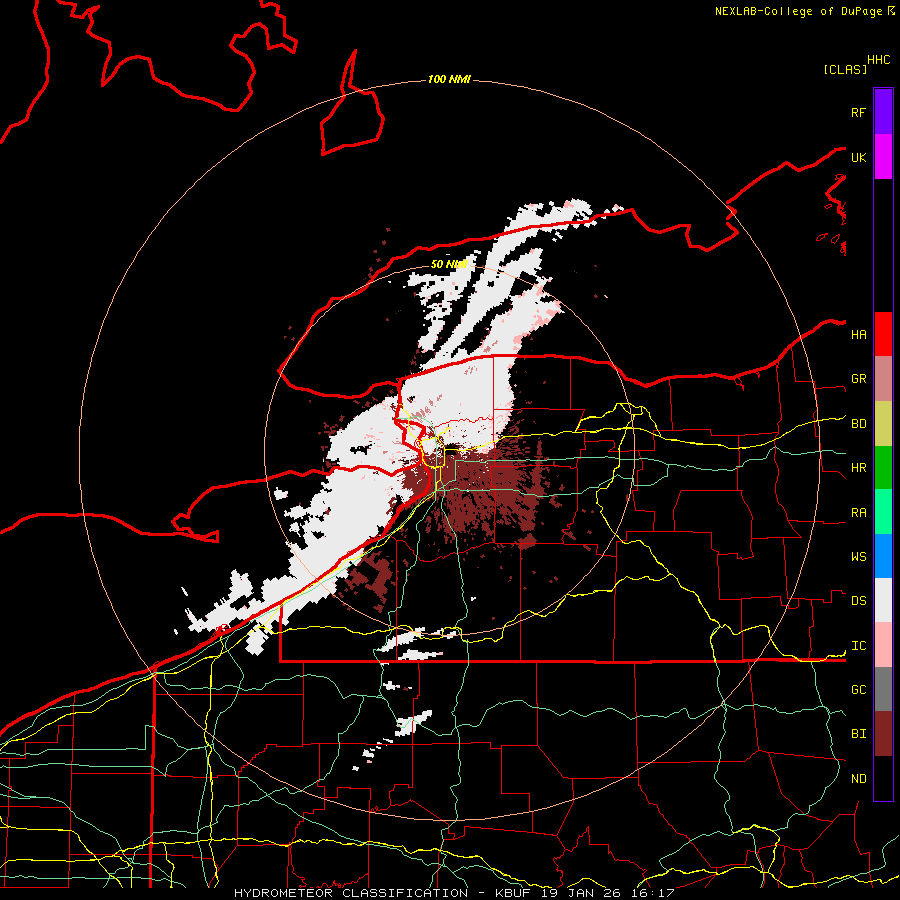Viewport: 900px width, 900px height.
Task: Click the 'UK' legend label
Action: click(858, 157)
